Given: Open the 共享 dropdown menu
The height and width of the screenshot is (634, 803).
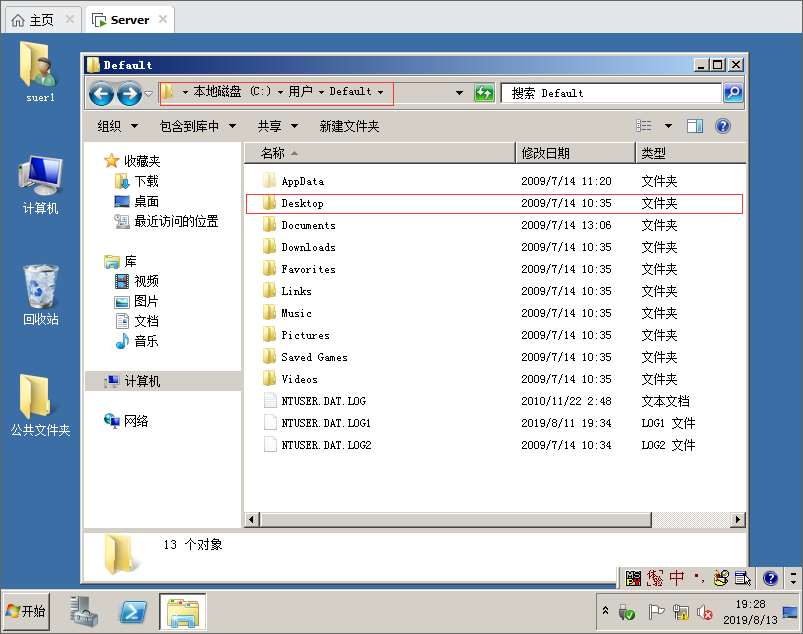Looking at the screenshot, I should 276,126.
